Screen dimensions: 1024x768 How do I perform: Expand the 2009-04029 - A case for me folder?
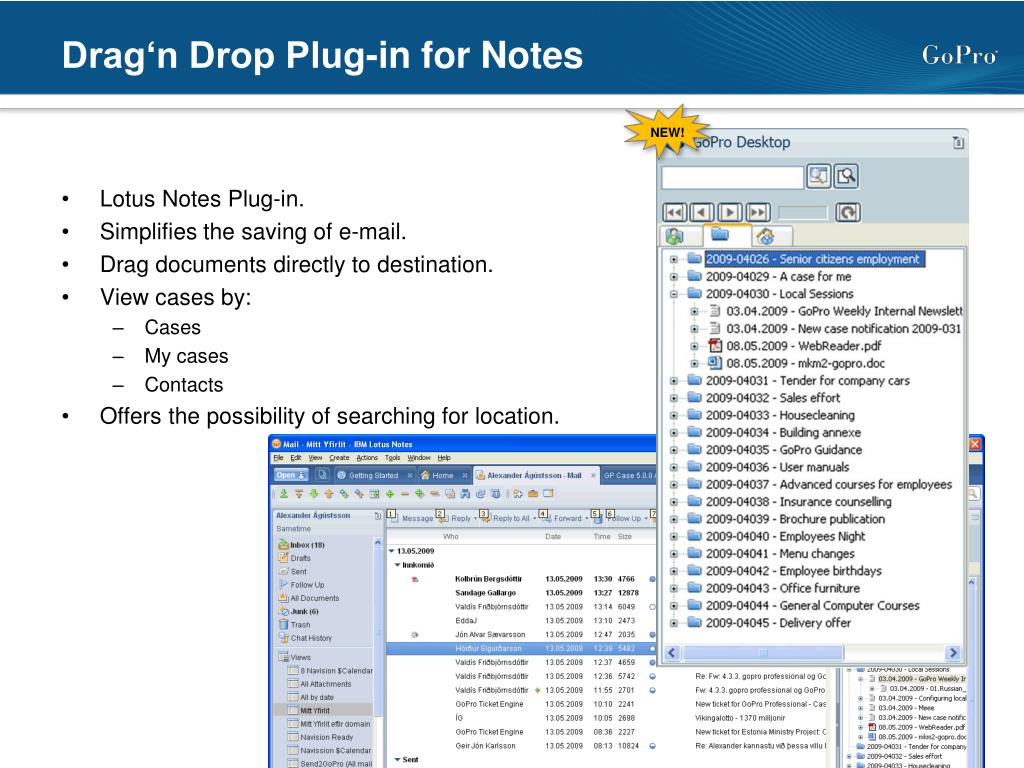674,277
